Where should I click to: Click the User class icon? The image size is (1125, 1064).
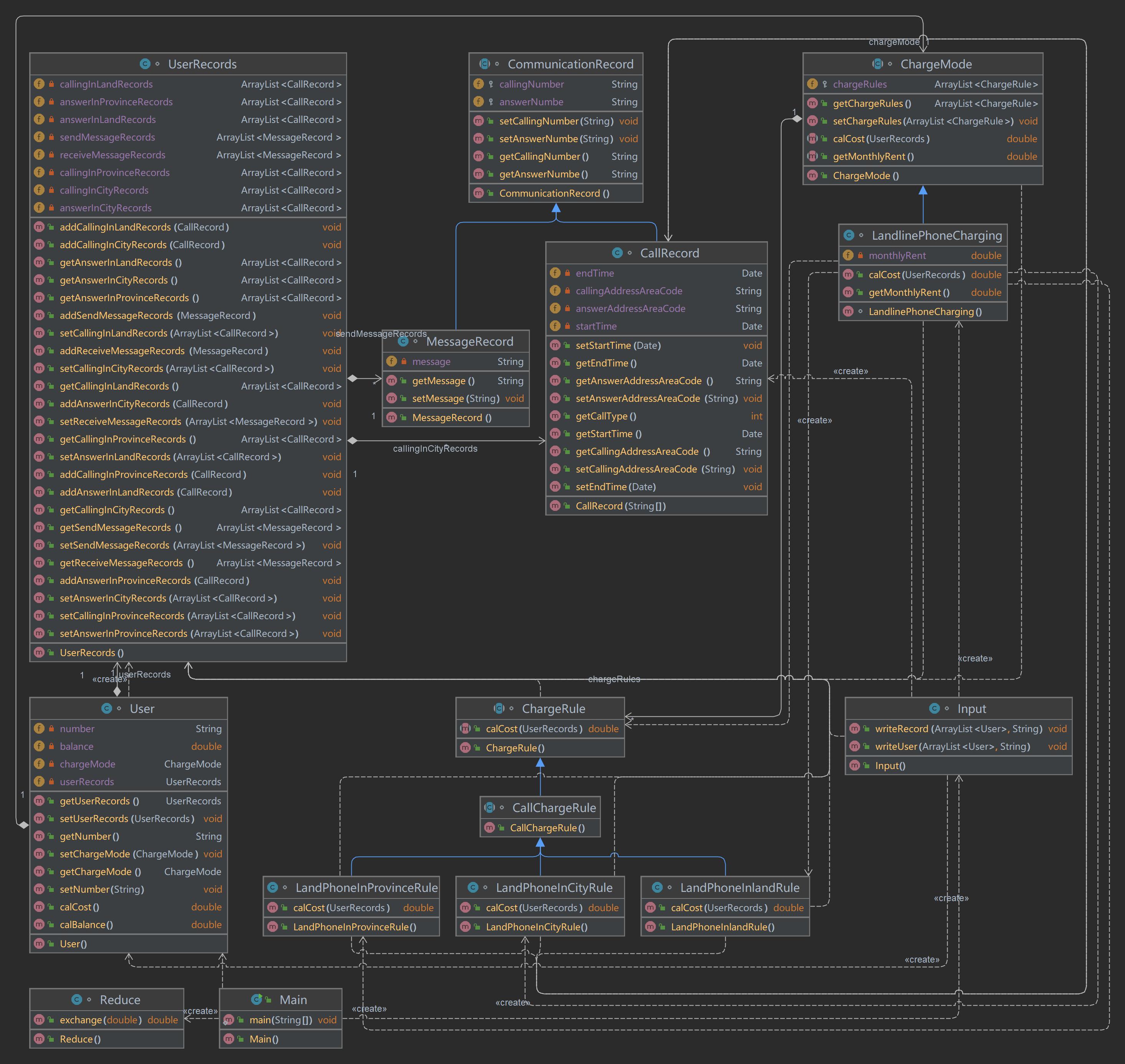tap(107, 708)
